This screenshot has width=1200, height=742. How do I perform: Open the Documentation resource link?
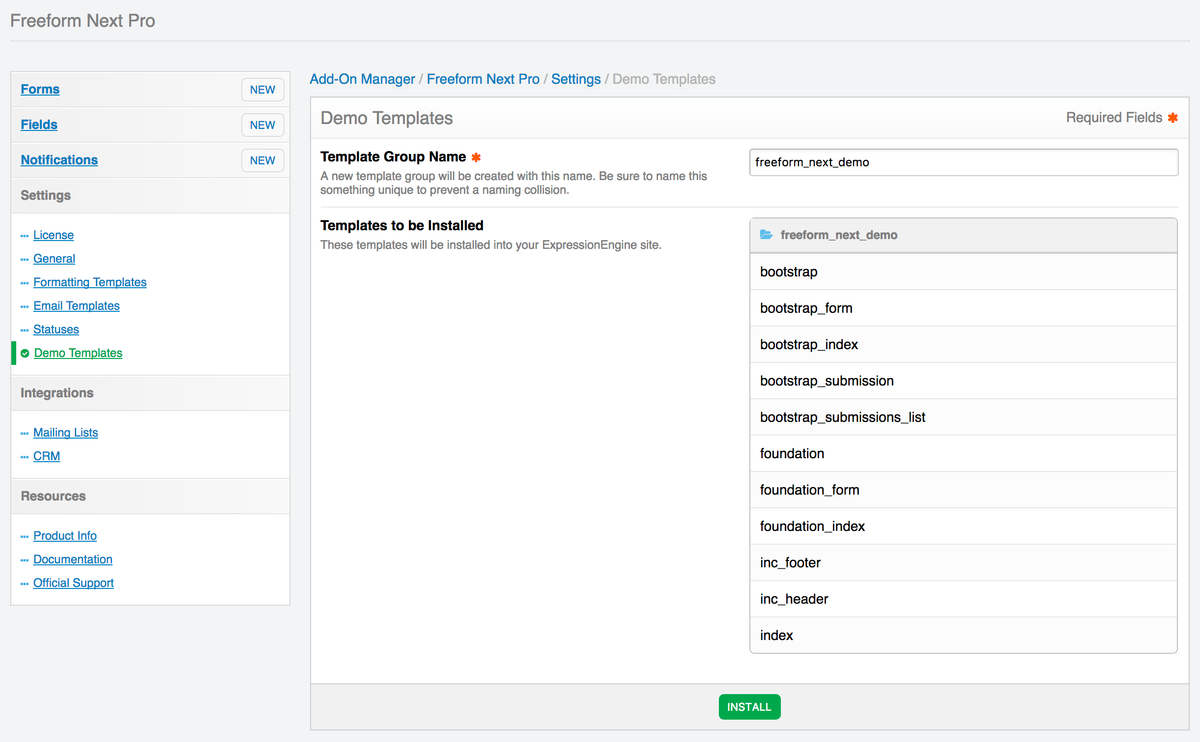click(73, 559)
